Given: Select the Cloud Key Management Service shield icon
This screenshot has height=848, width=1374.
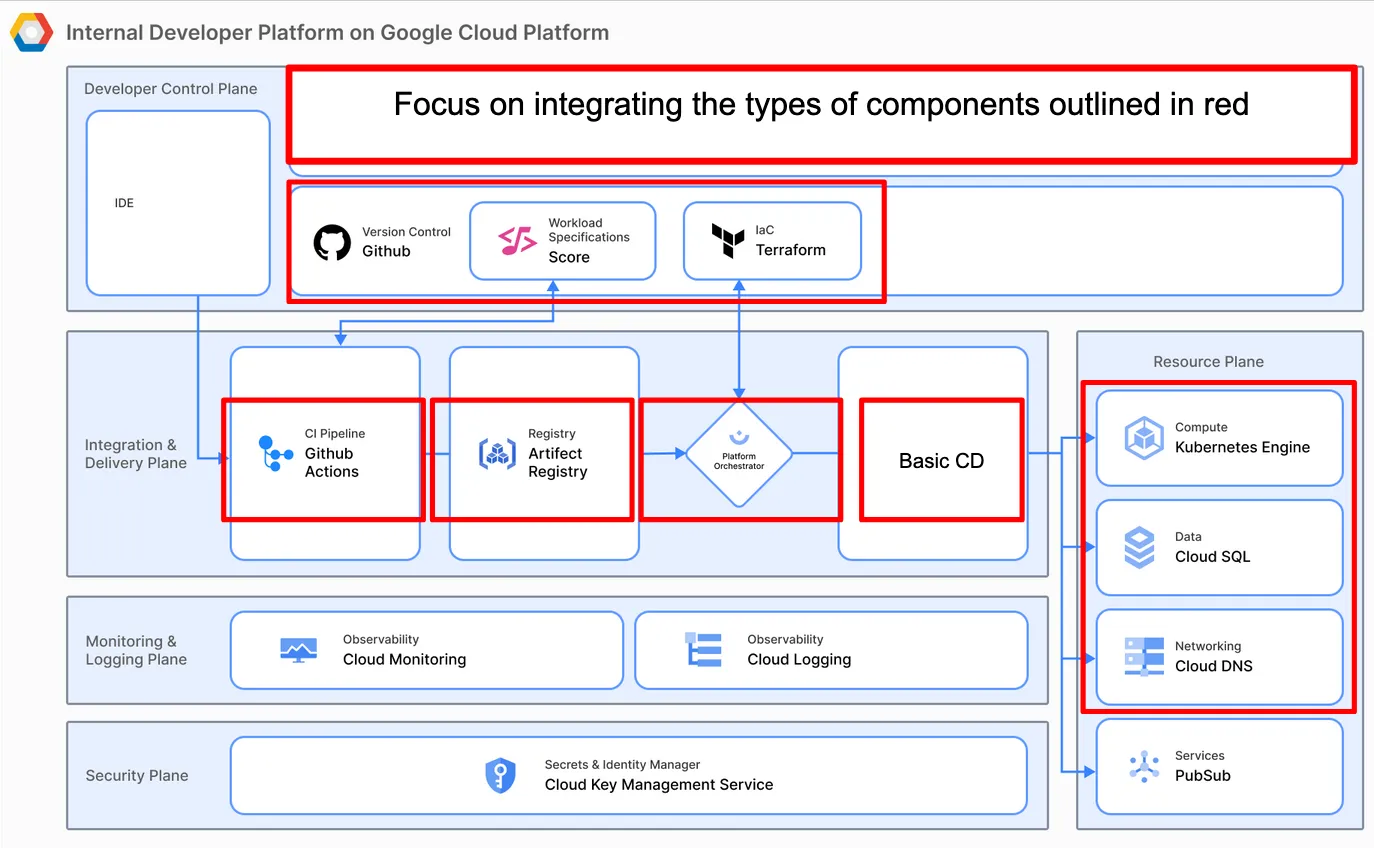Looking at the screenshot, I should point(500,774).
